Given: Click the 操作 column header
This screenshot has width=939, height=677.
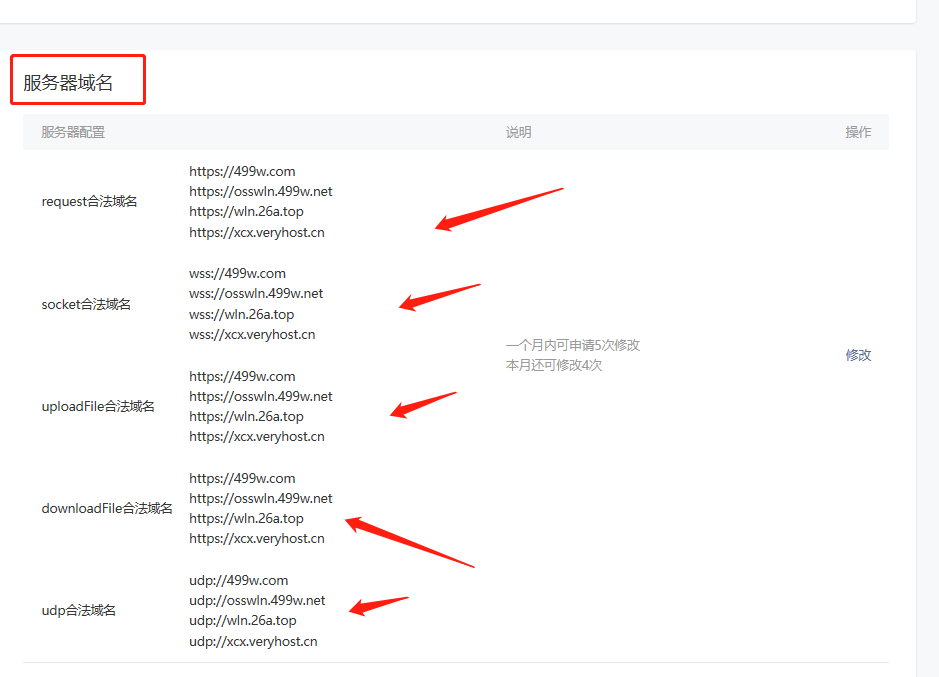Looking at the screenshot, I should pos(858,132).
